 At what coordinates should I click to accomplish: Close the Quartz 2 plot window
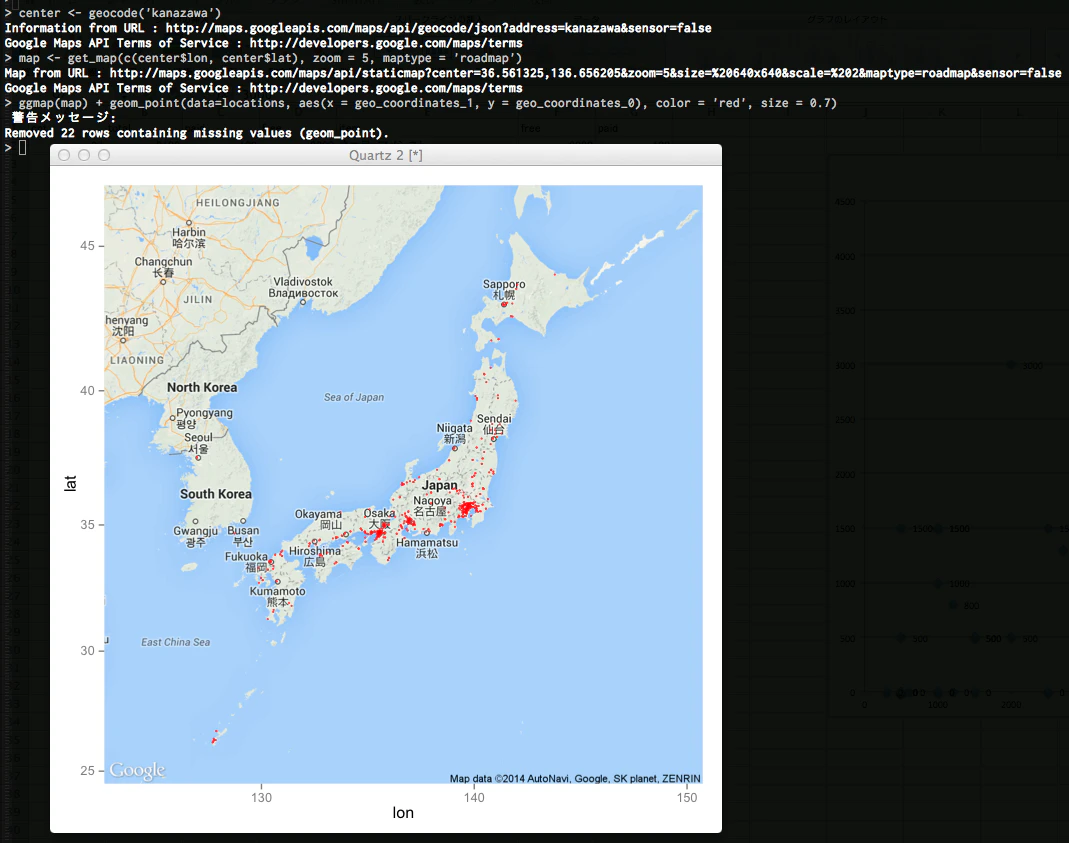(64, 155)
